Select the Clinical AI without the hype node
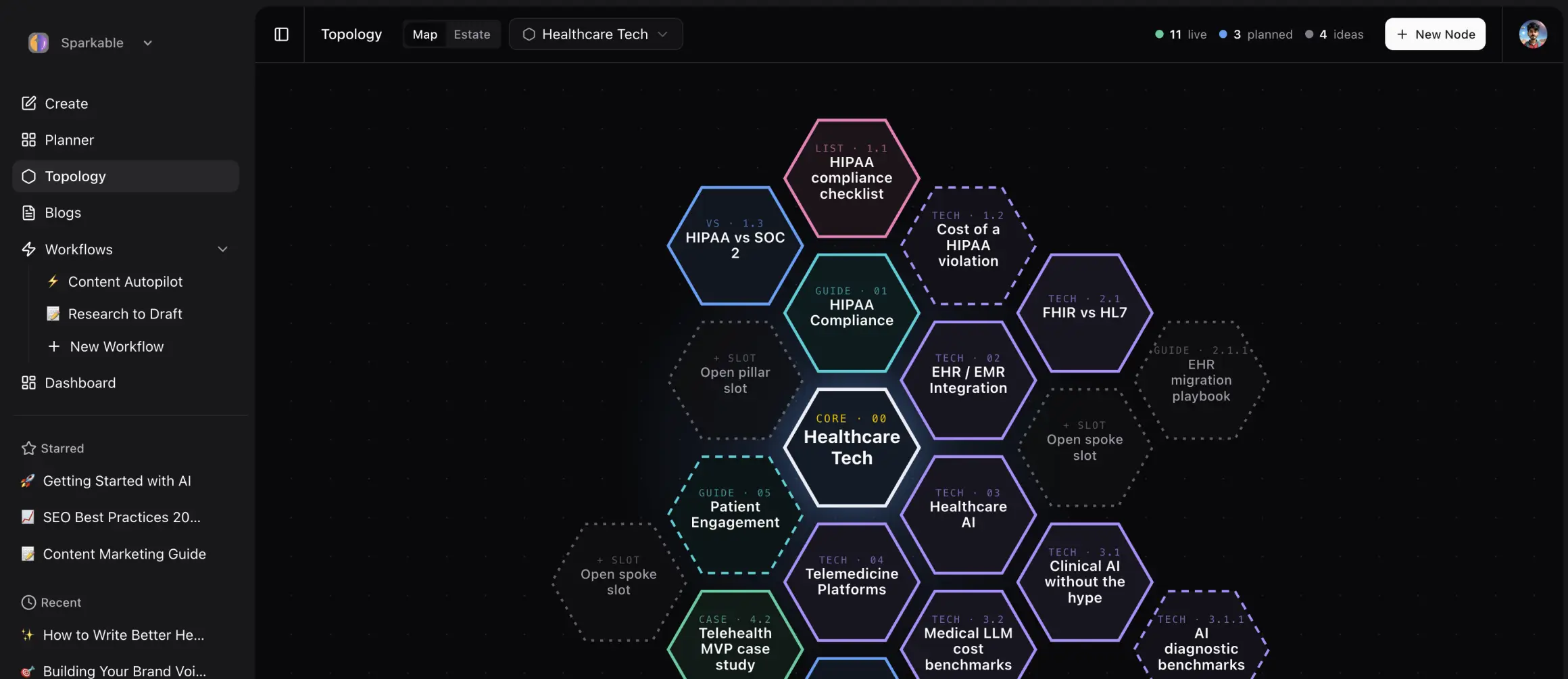Screen dimensions: 1568x679 click(x=1084, y=582)
